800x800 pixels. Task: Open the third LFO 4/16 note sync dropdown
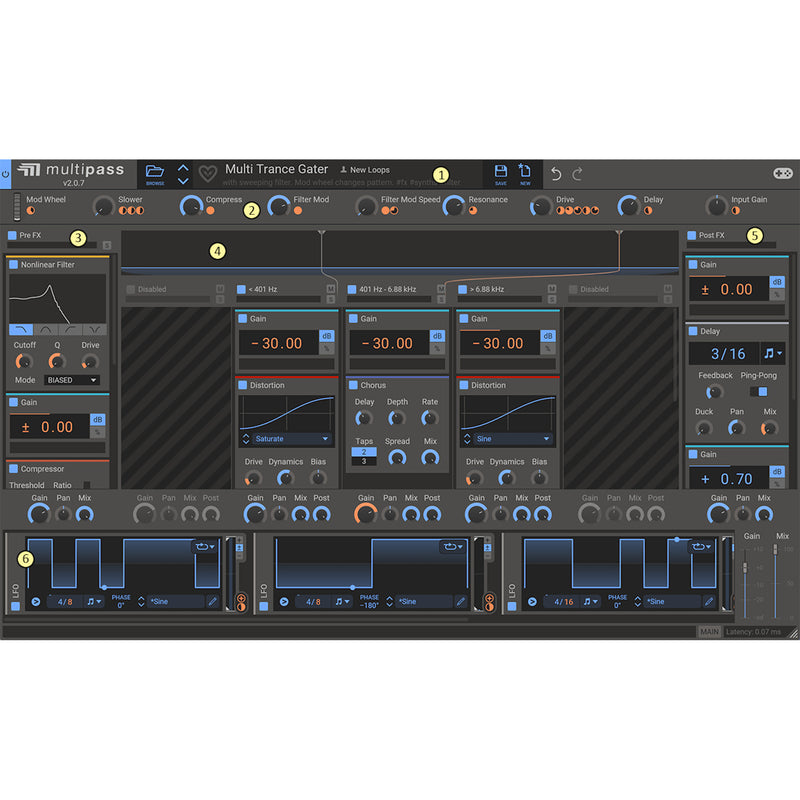(x=590, y=602)
